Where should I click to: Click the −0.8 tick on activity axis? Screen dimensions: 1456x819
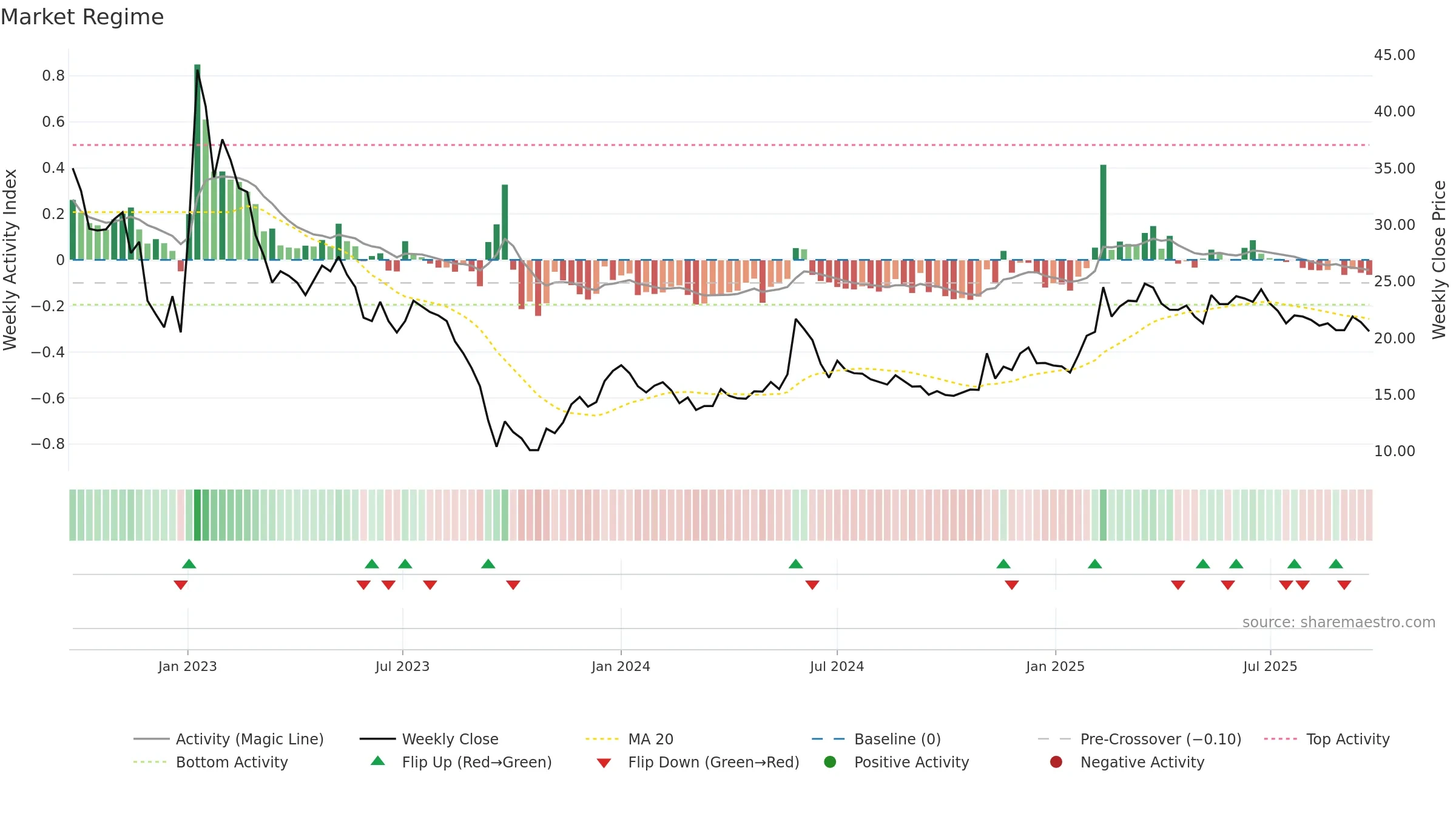[x=48, y=443]
